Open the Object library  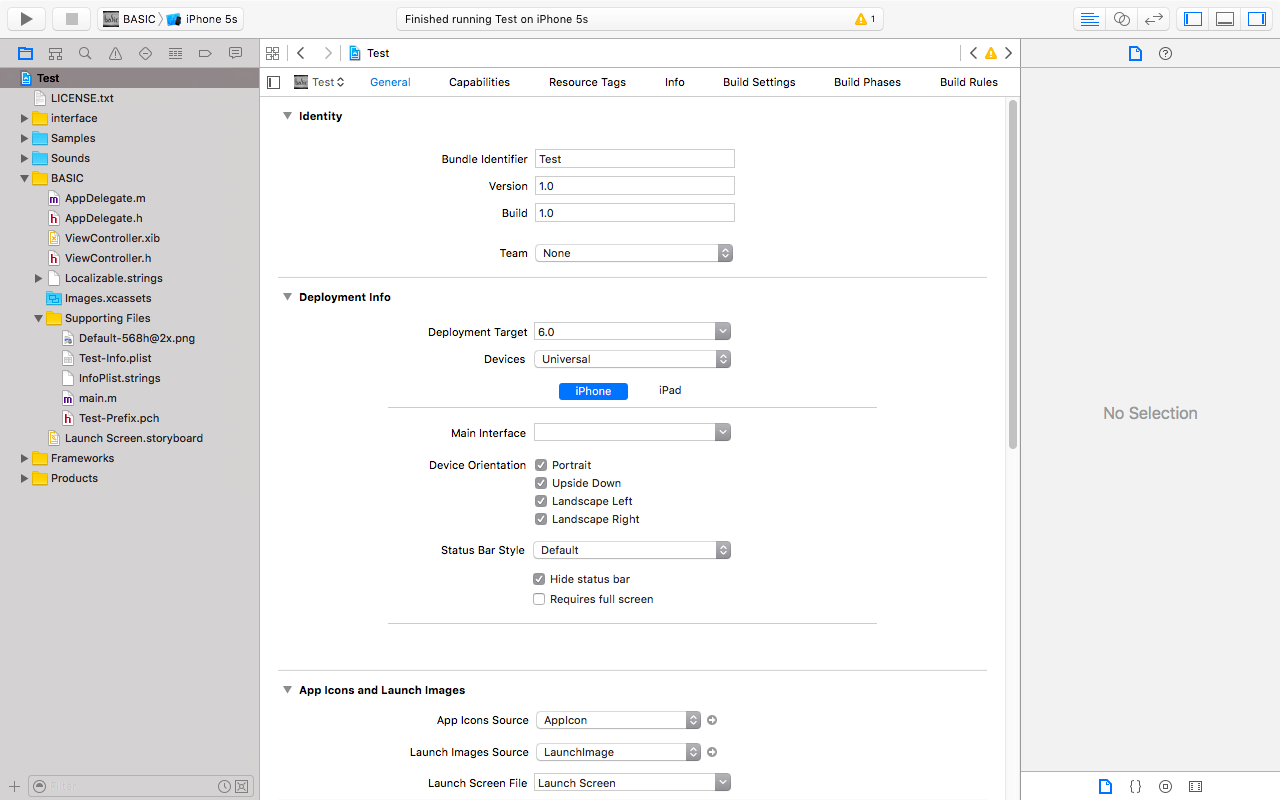[1165, 787]
